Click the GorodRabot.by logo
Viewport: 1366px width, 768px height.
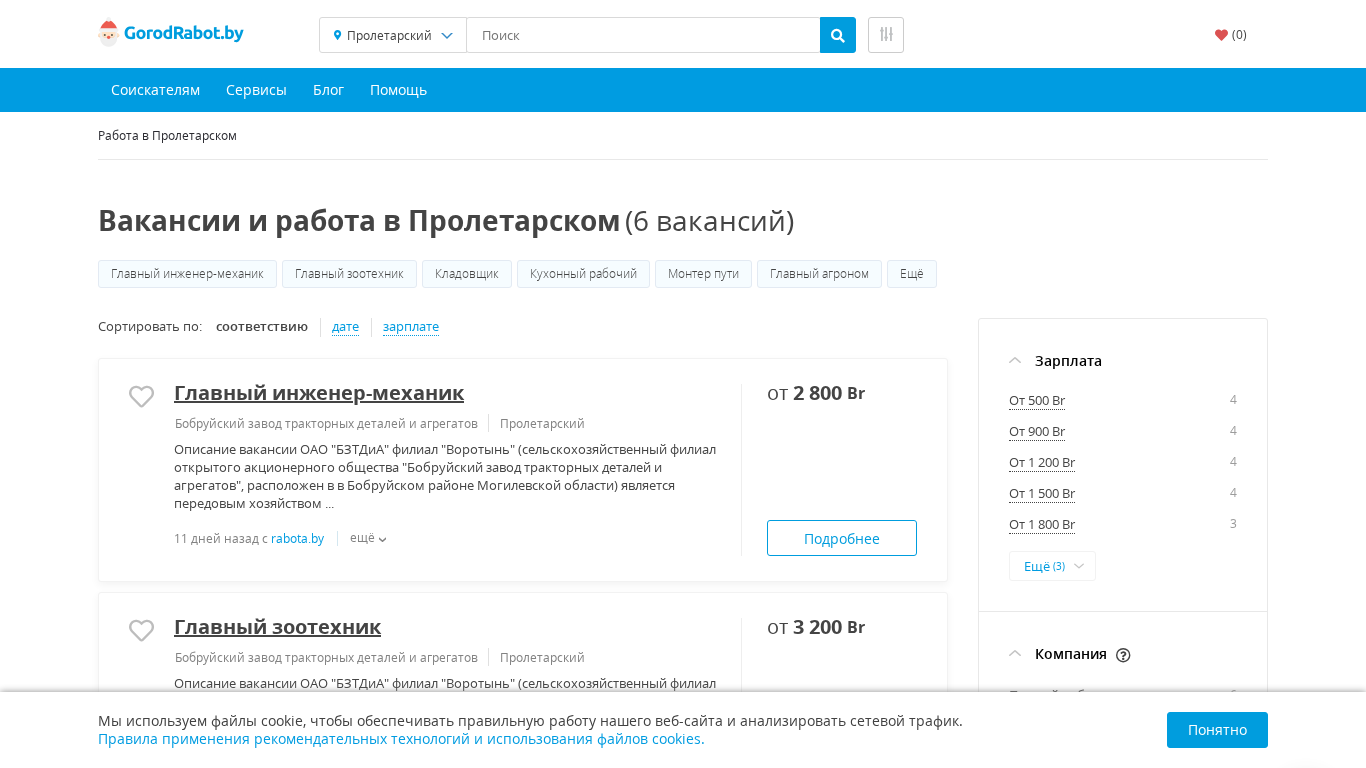(x=171, y=34)
